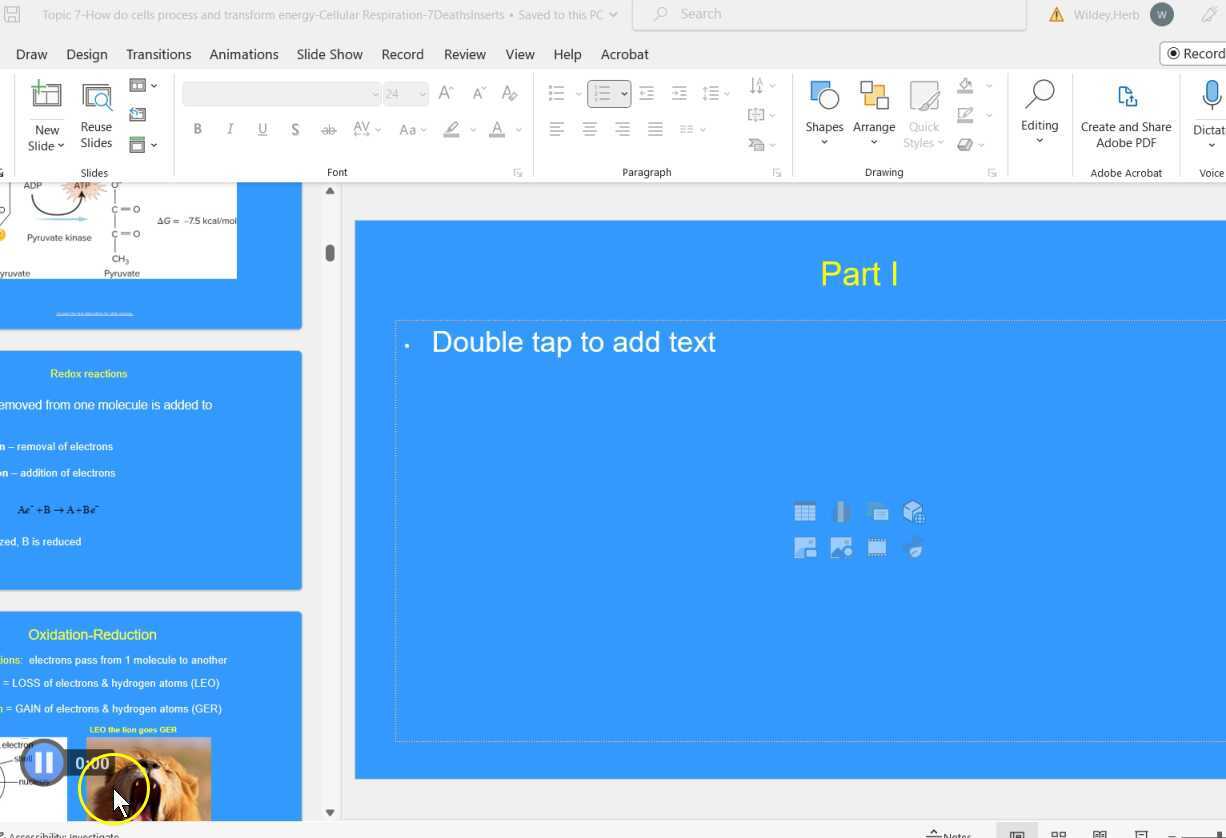Click the Reset slide icon
Viewport: 1226px width, 838px height.
point(138,114)
